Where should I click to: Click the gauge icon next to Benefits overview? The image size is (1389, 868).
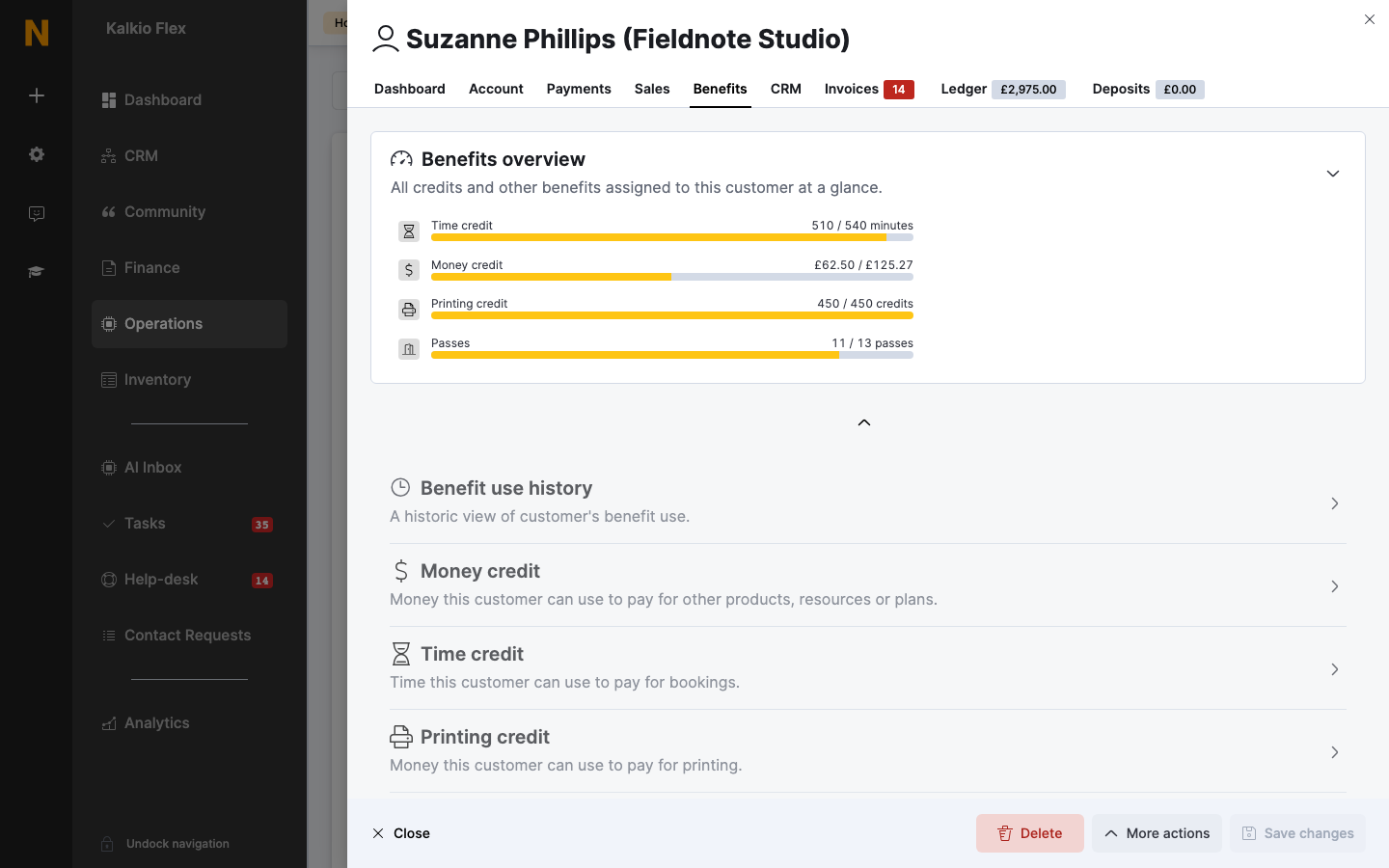tap(401, 159)
